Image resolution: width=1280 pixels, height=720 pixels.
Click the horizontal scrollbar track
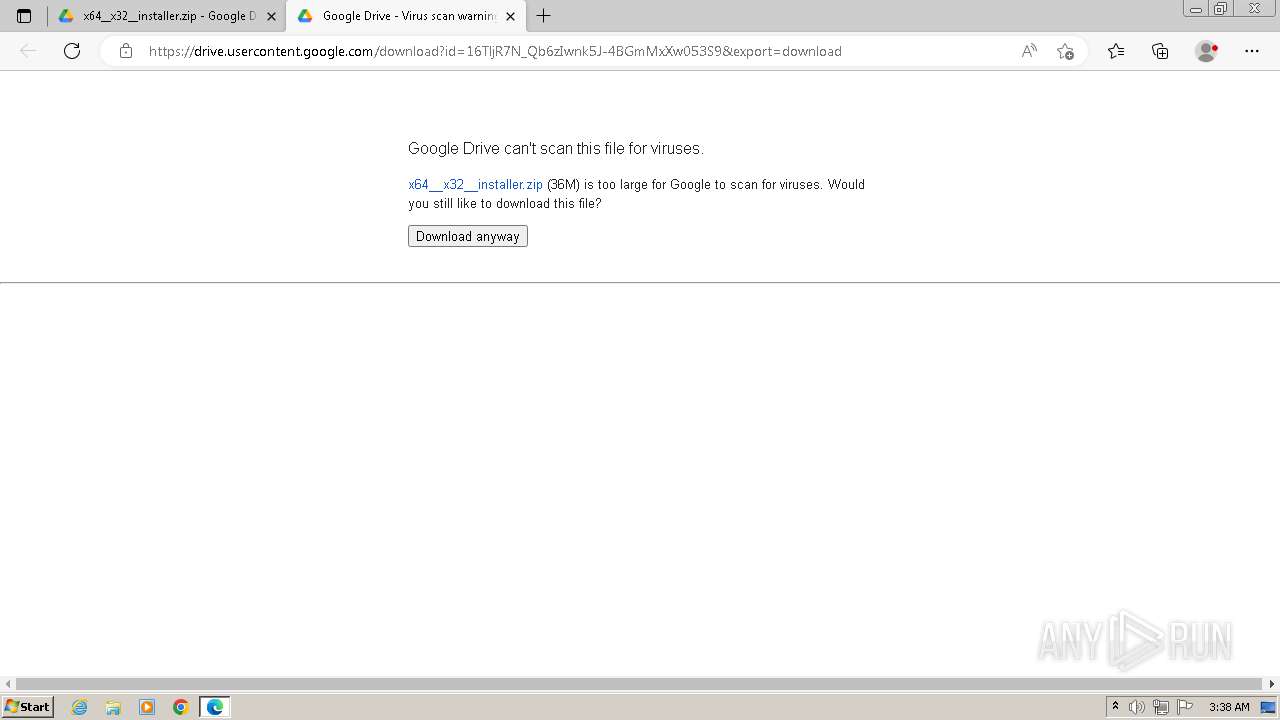640,684
